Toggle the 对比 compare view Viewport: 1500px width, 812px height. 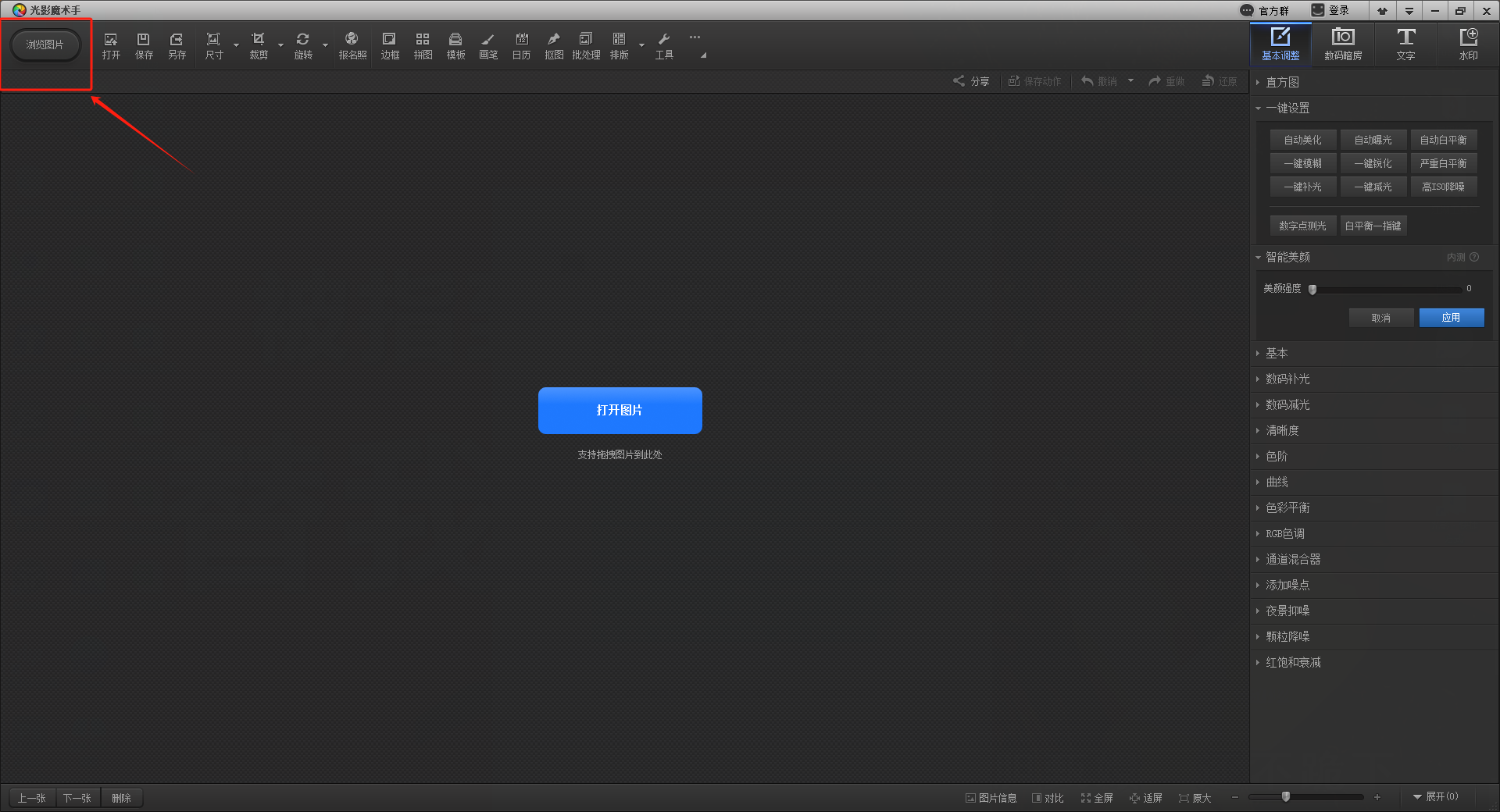1048,798
